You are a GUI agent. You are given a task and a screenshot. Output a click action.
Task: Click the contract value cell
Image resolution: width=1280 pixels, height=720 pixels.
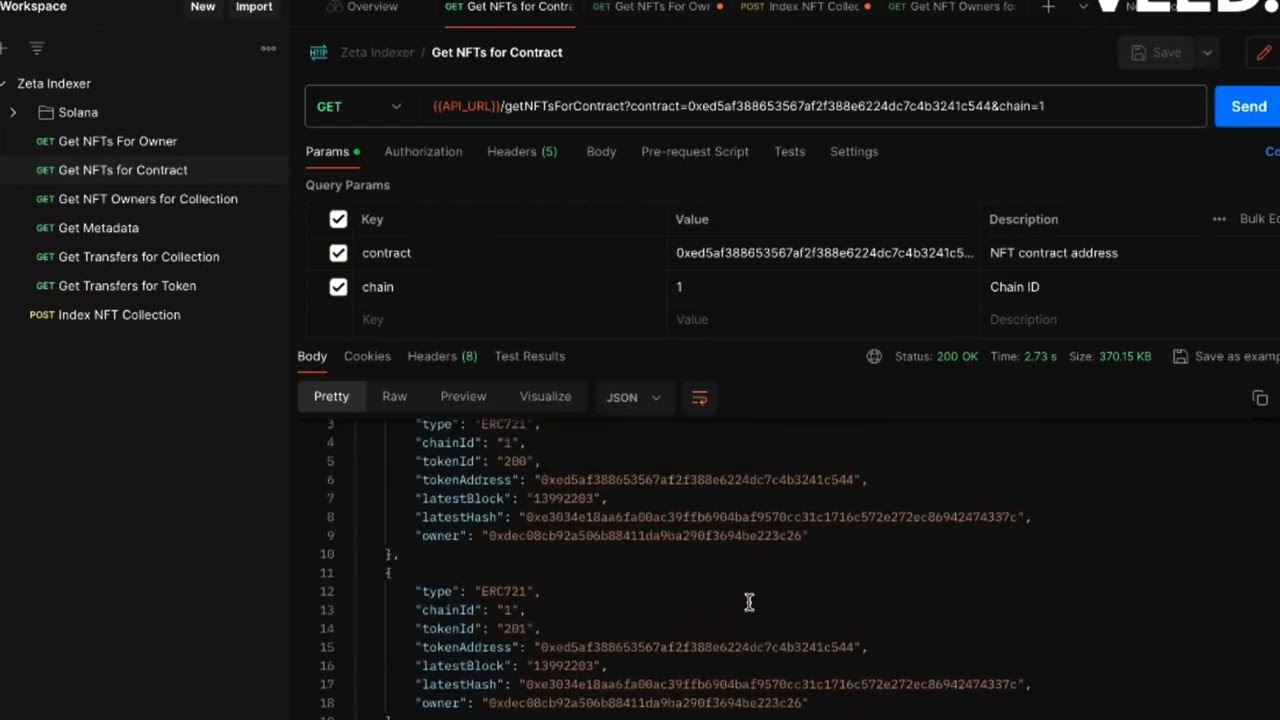824,253
